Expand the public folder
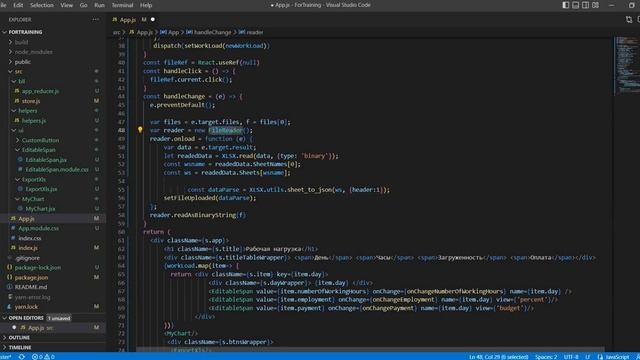 tap(11, 62)
